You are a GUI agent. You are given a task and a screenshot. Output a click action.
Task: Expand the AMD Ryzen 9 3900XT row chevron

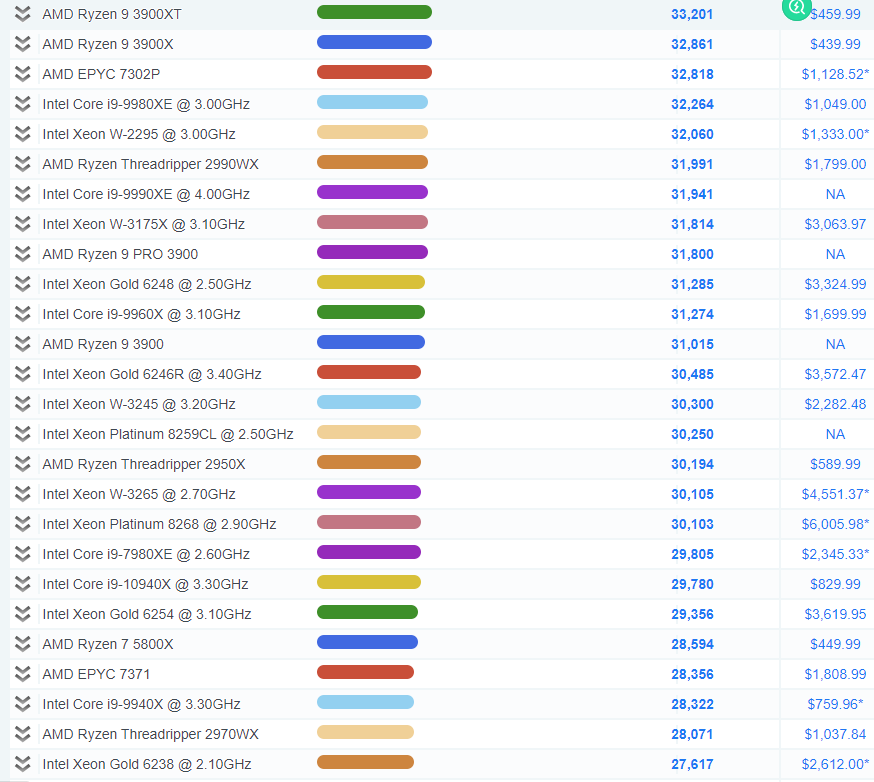pyautogui.click(x=22, y=14)
